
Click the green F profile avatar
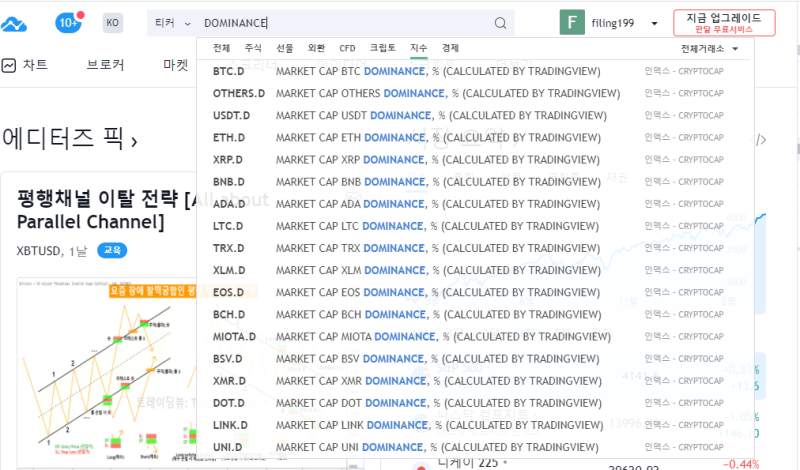pyautogui.click(x=572, y=22)
